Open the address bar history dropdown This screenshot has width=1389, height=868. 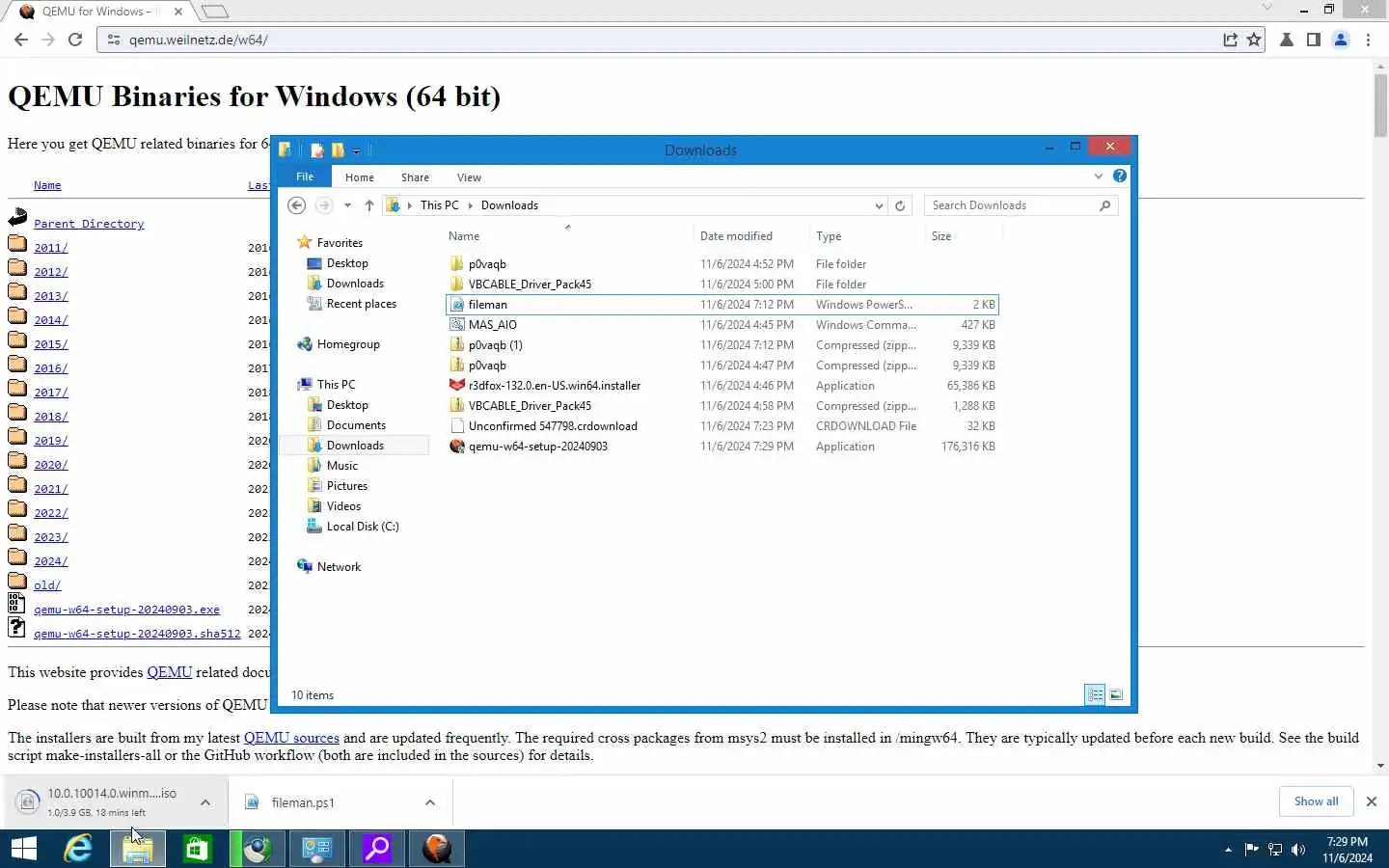pyautogui.click(x=879, y=205)
